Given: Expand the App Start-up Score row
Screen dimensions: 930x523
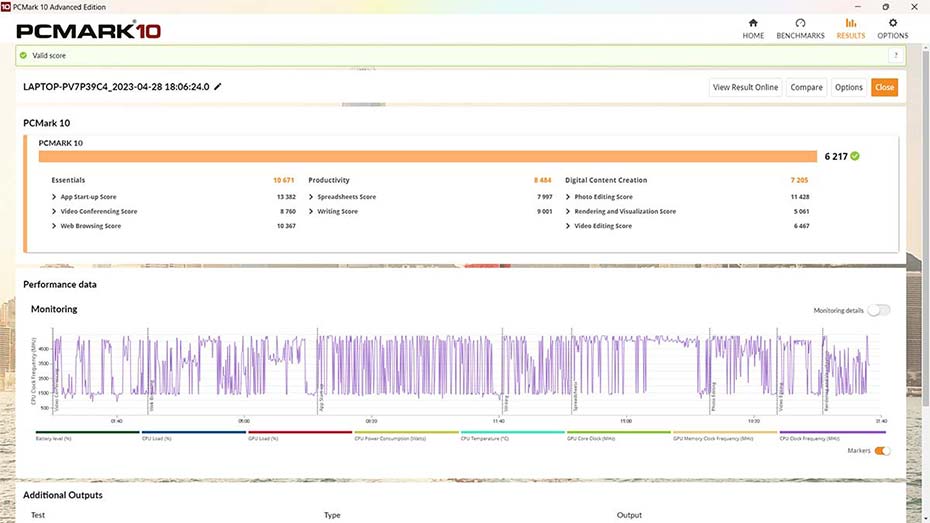Looking at the screenshot, I should pos(54,197).
